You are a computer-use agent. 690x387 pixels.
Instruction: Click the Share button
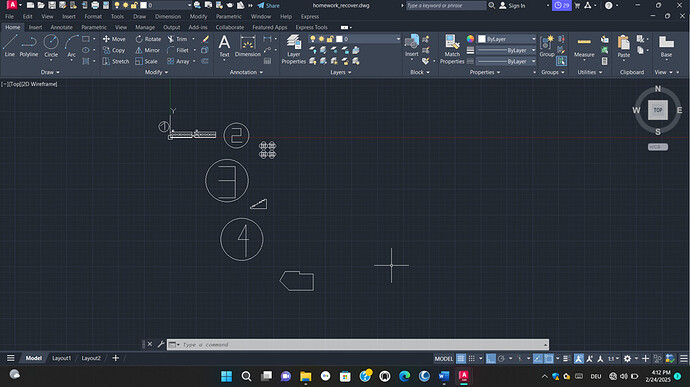(x=268, y=5)
